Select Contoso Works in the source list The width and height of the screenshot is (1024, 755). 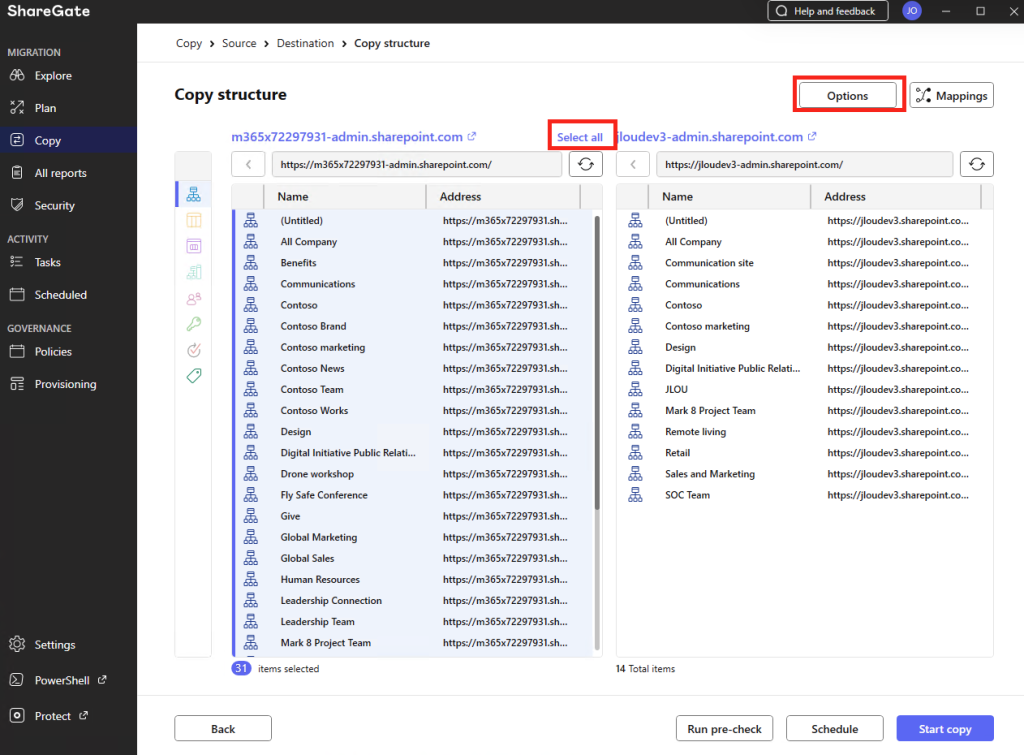(x=413, y=410)
